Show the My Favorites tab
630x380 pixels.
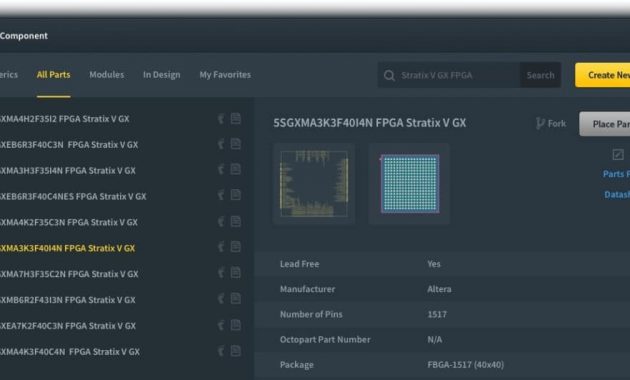225,75
